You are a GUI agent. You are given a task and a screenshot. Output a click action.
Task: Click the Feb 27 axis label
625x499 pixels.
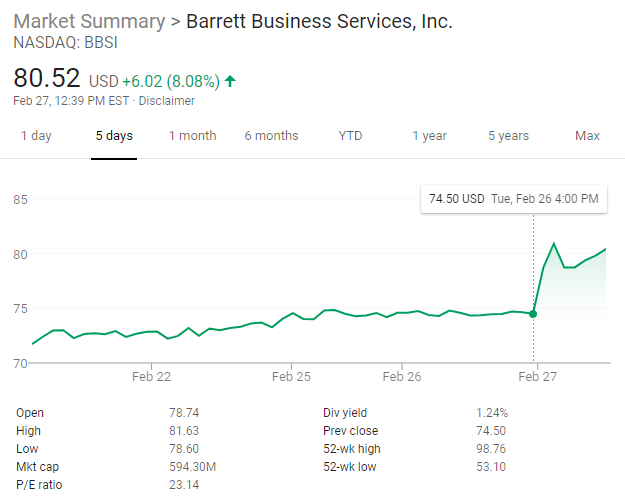pyautogui.click(x=537, y=377)
